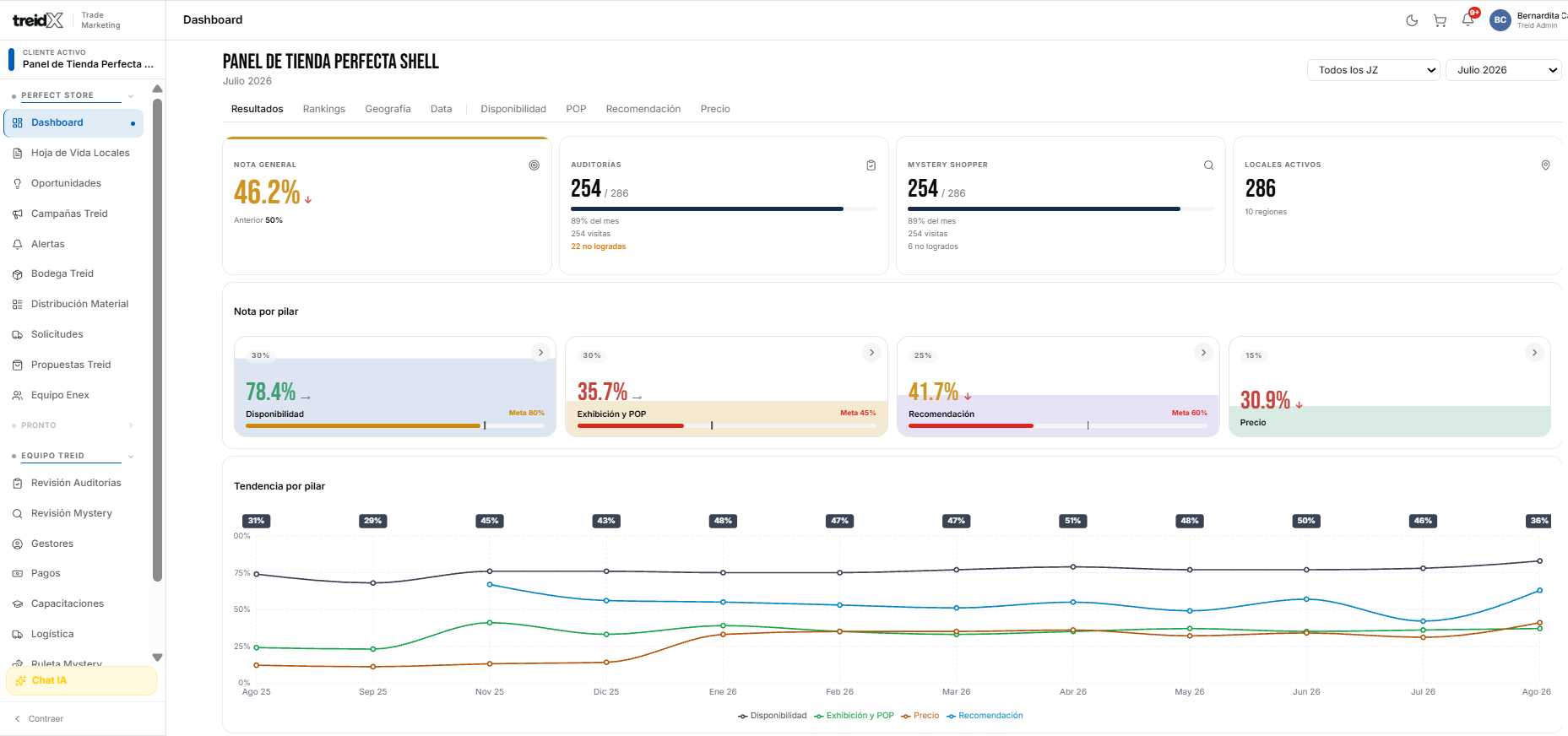Switch to the Geografía tab
The height and width of the screenshot is (736, 1568).
click(x=388, y=109)
